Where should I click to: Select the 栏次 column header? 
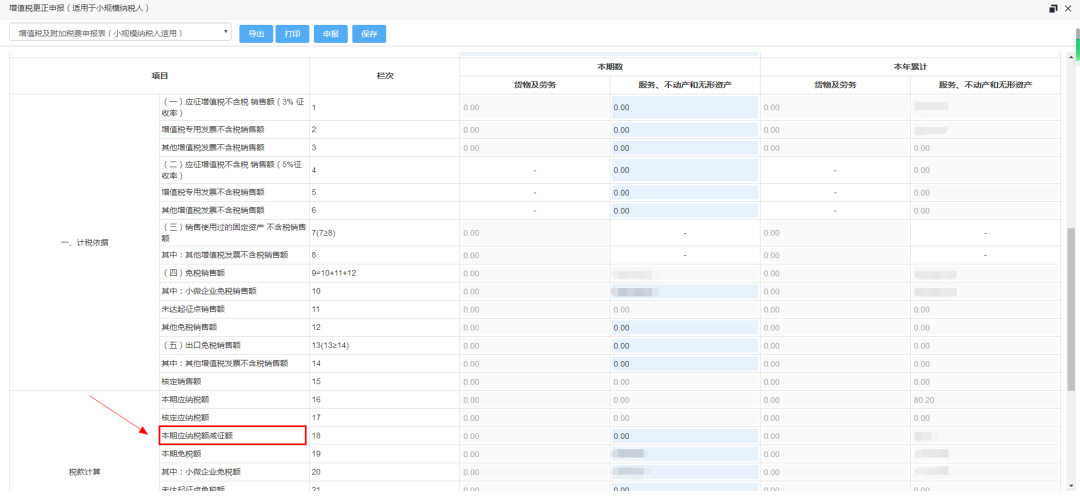pyautogui.click(x=384, y=76)
